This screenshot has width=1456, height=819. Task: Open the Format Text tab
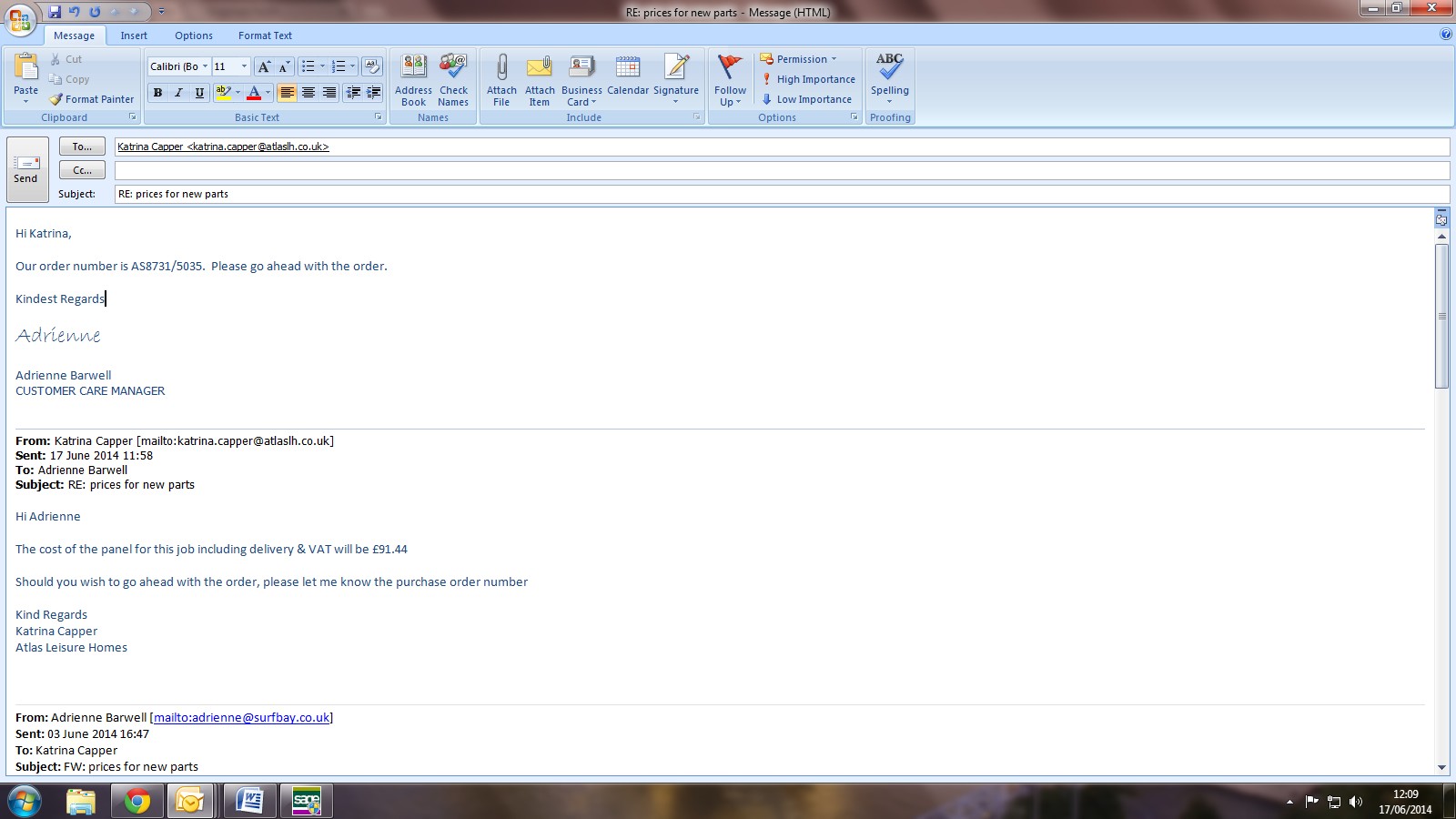tap(265, 35)
